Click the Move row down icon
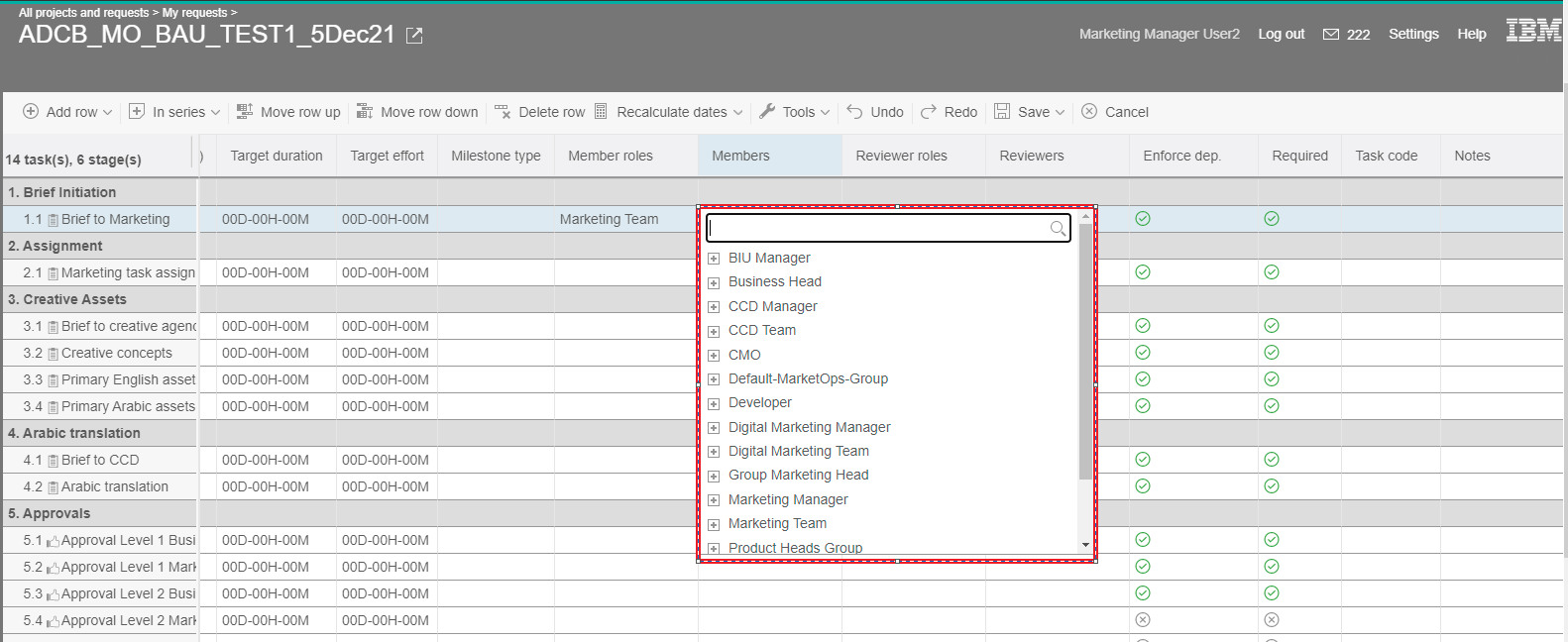The image size is (1568, 642). 365,112
